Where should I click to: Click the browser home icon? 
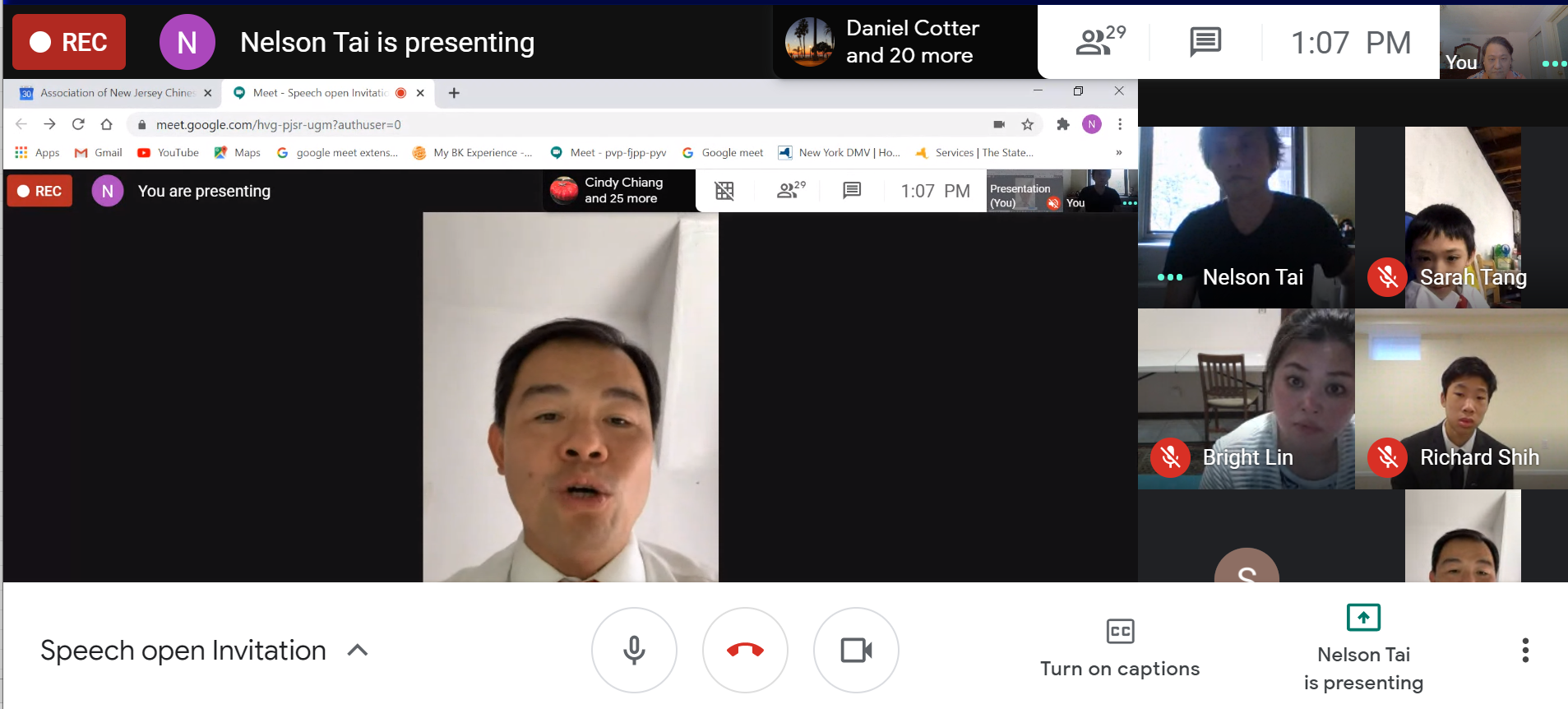point(106,125)
